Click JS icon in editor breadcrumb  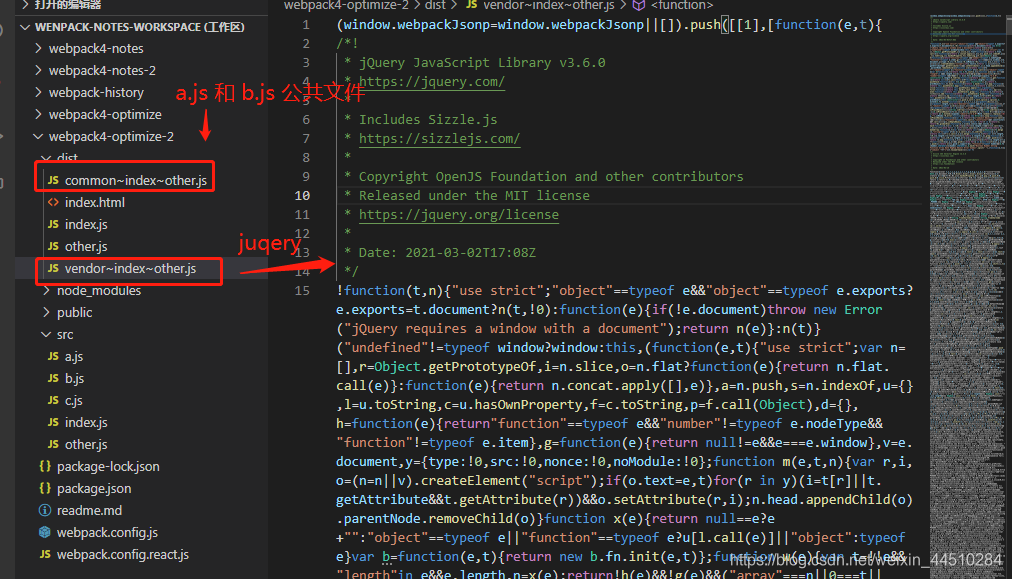click(x=472, y=5)
